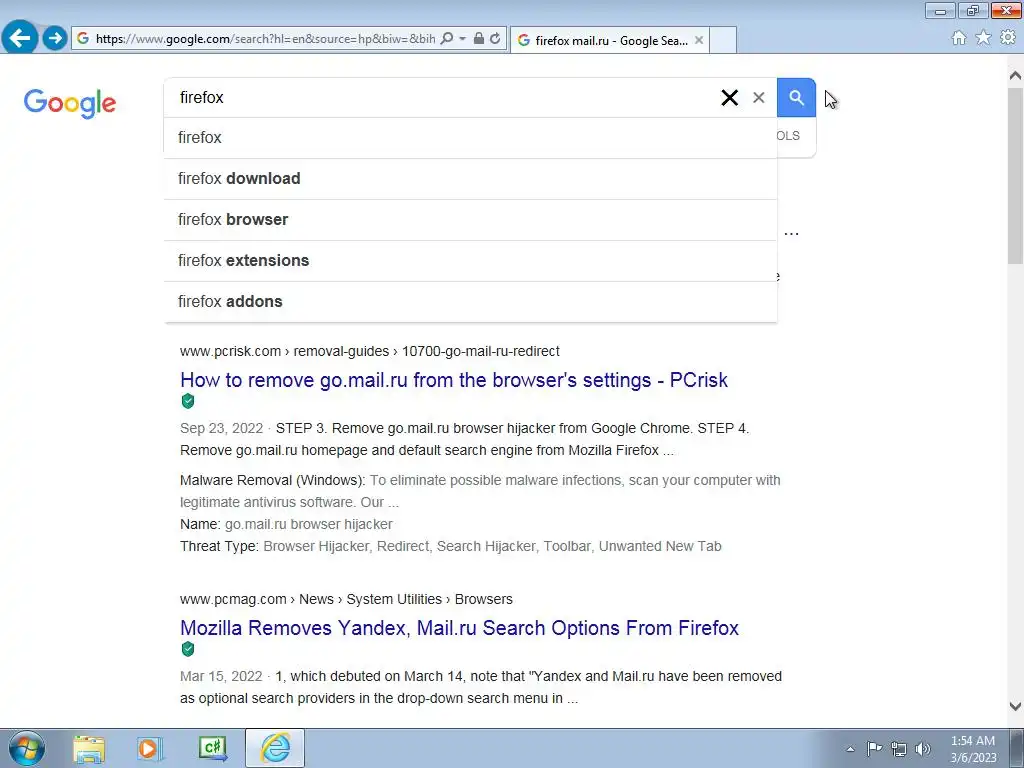Click the Internet Explorer taskbar icon

point(275,748)
